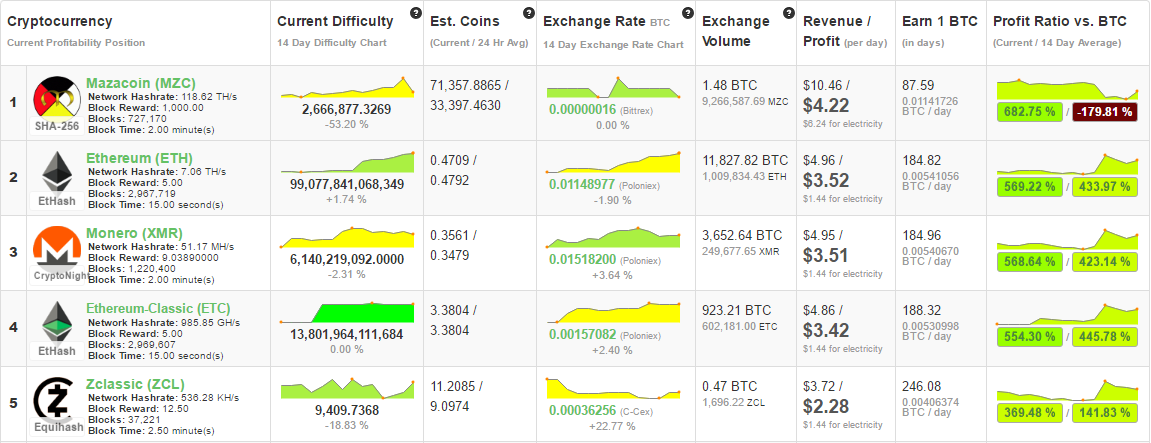Click help icon beside Current Difficulty header
The height and width of the screenshot is (443, 1151).
click(x=415, y=13)
